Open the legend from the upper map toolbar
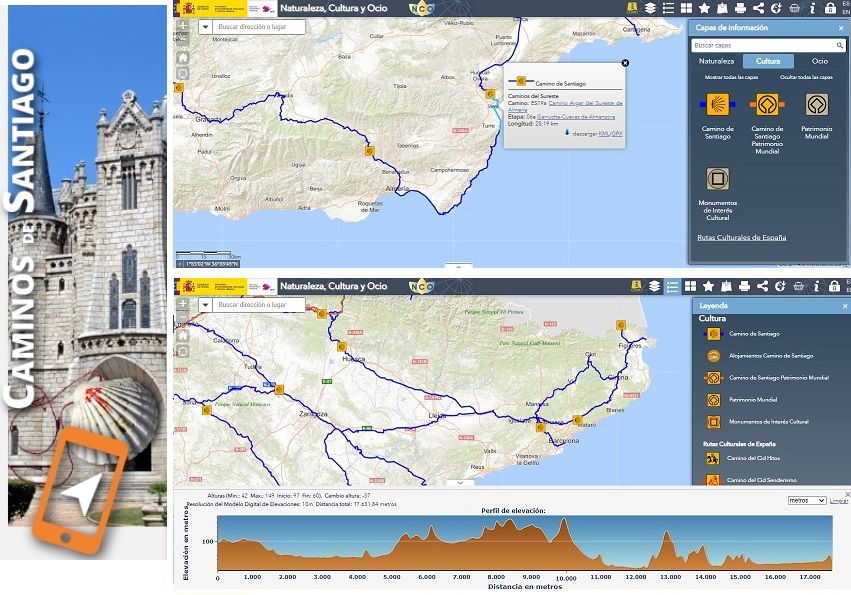 tap(668, 8)
